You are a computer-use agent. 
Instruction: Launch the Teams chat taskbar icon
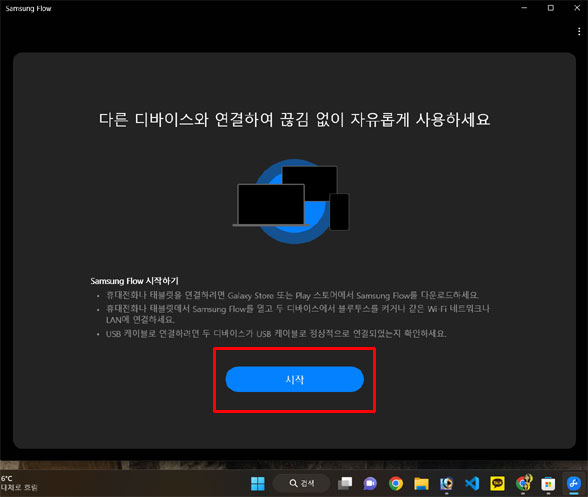370,483
